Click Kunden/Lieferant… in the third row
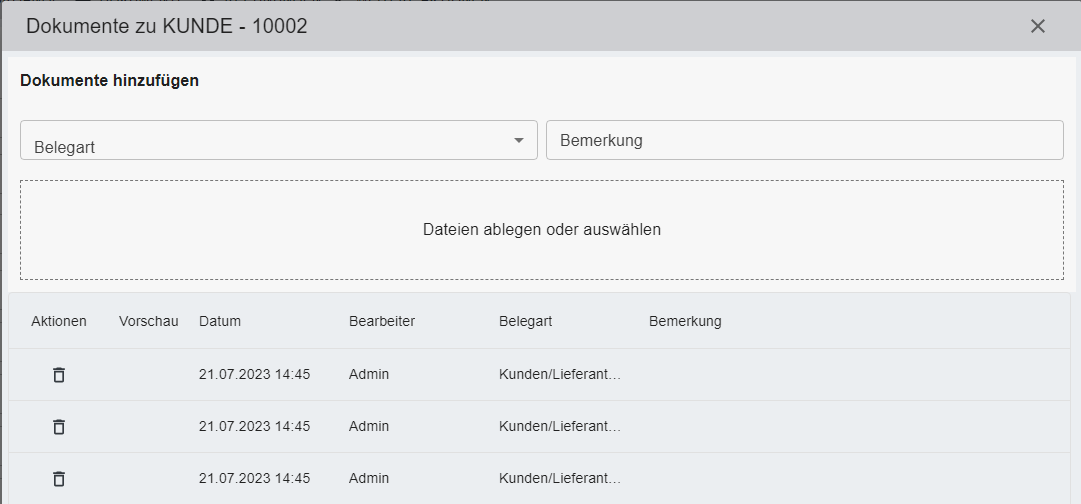Screen dimensions: 1081x504 coord(560,479)
